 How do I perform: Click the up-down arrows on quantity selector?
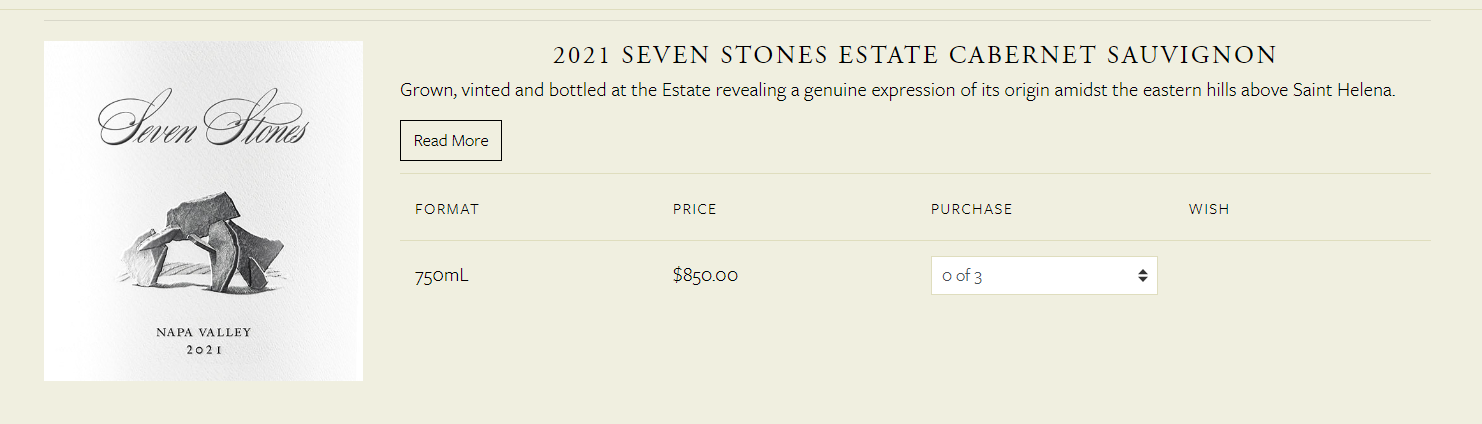1142,276
